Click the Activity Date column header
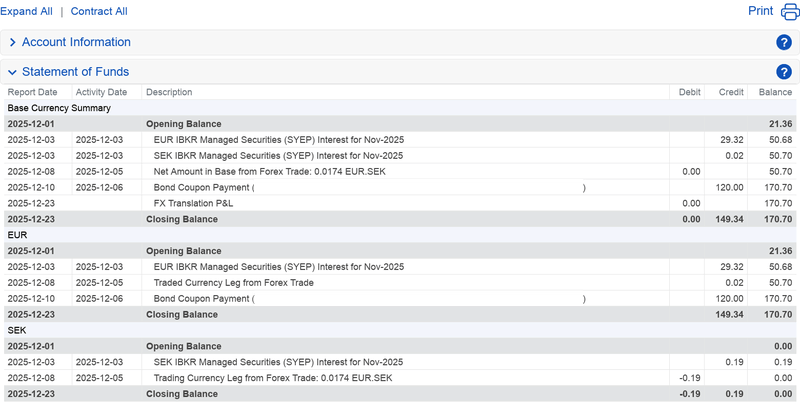This screenshot has width=800, height=417. click(101, 92)
